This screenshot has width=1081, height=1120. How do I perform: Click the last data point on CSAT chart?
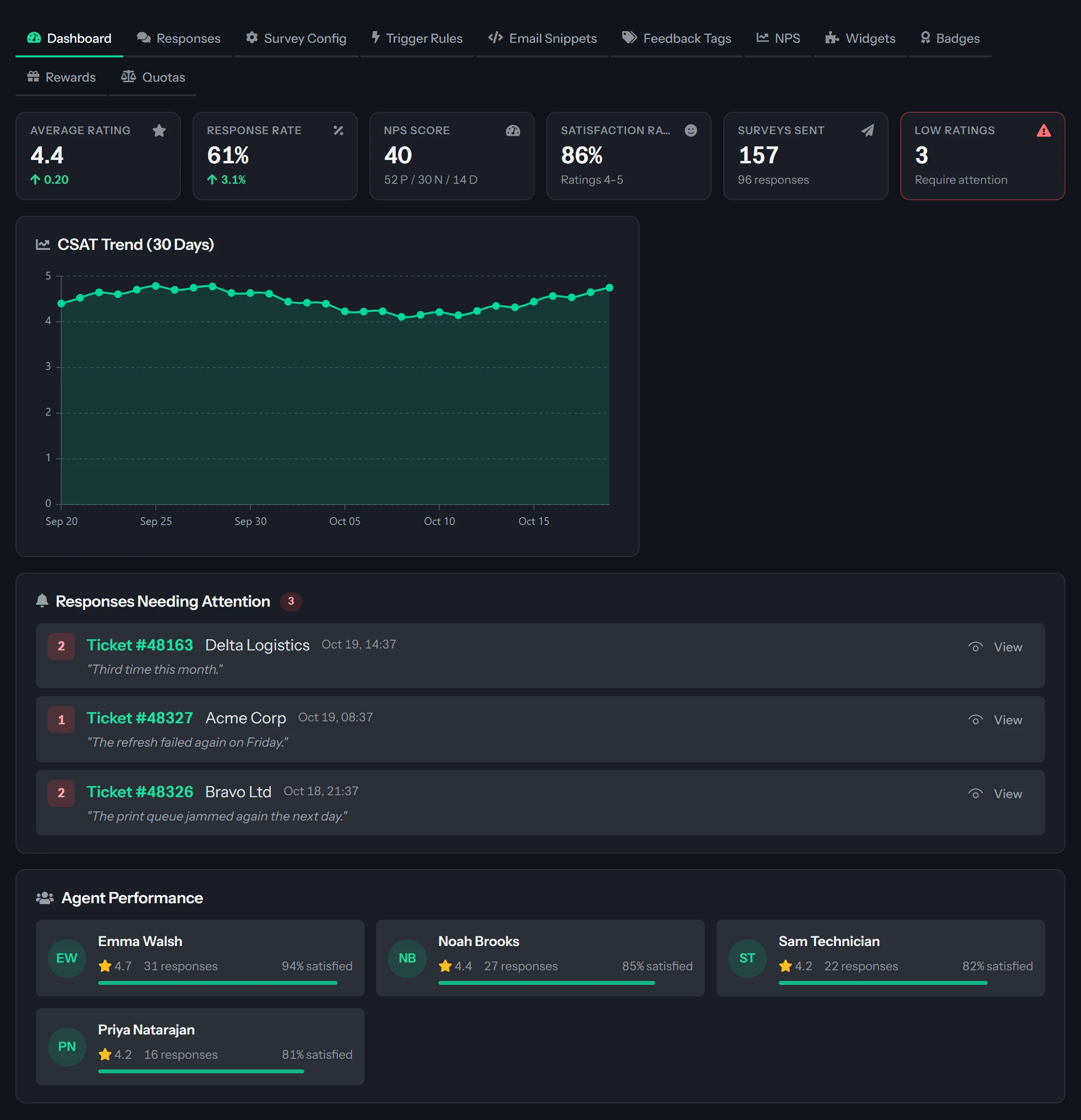tap(610, 288)
